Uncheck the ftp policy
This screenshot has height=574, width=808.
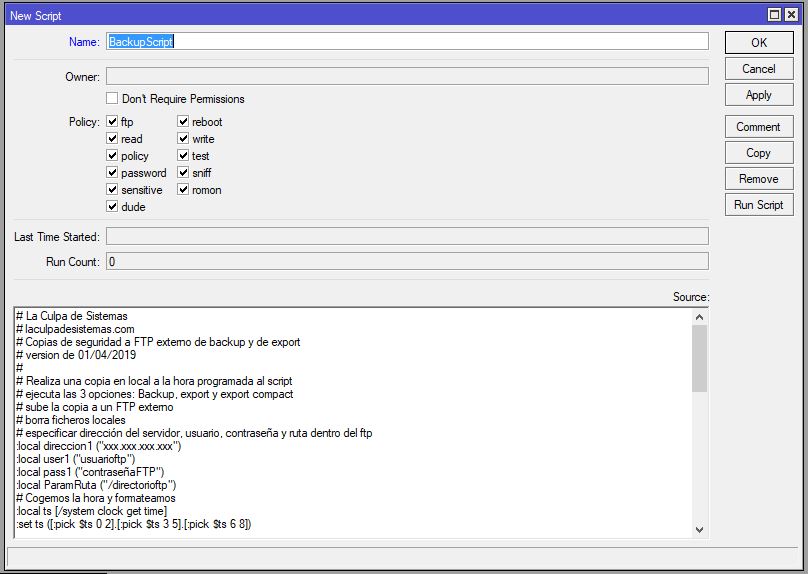coord(113,122)
